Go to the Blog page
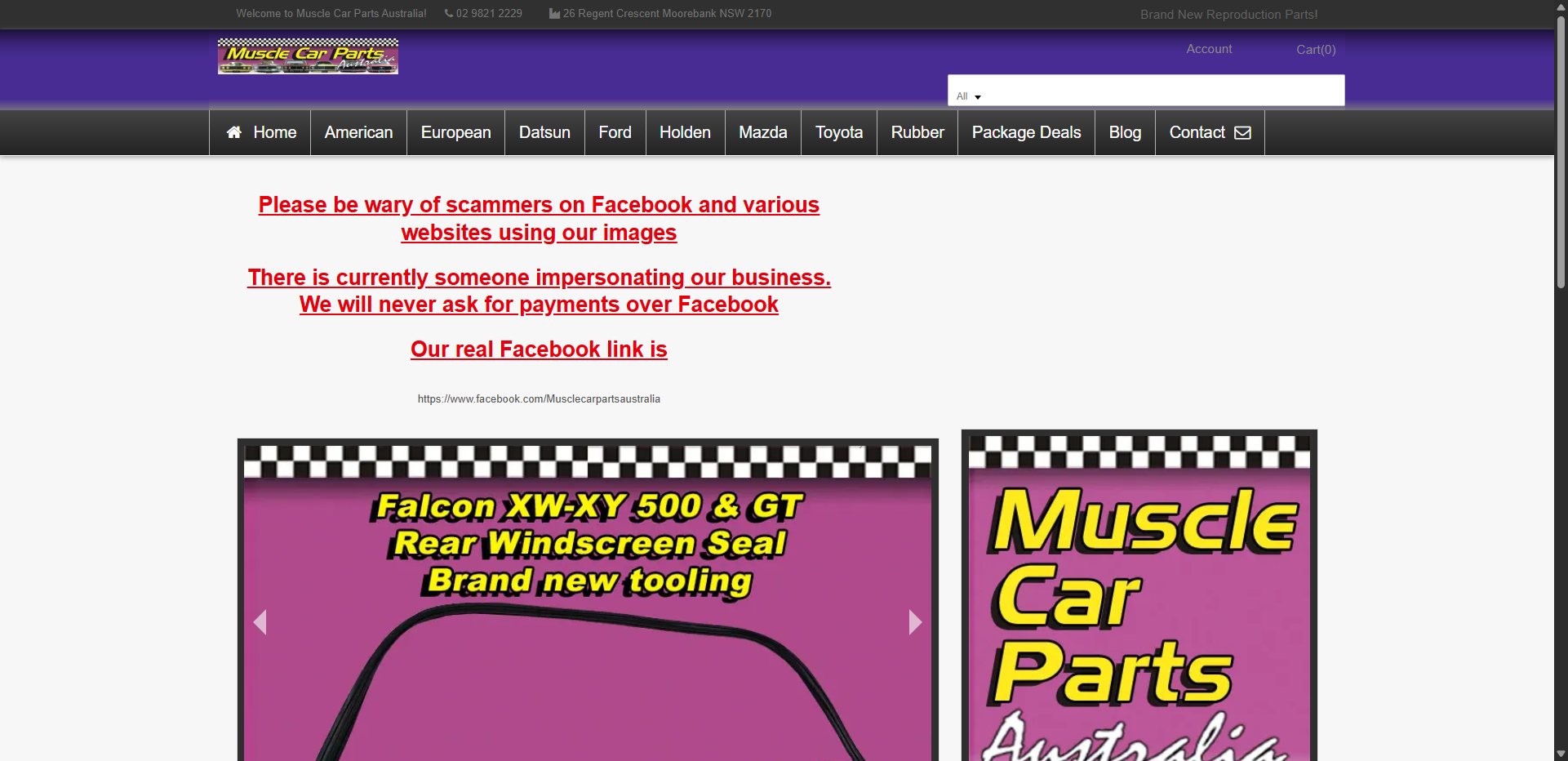The width and height of the screenshot is (1568, 761). 1125,132
